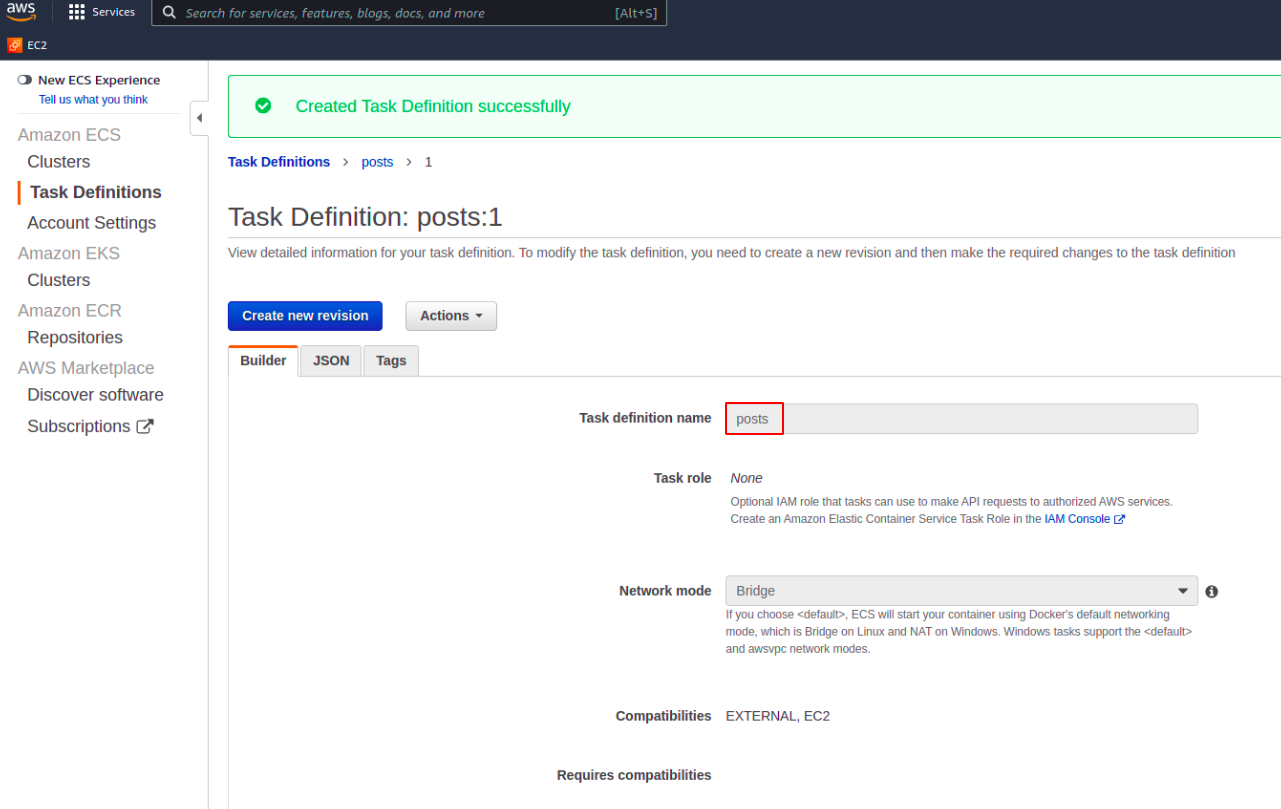Viewport: 1281px width, 809px height.
Task: Click the AWS home logo
Action: (21, 11)
